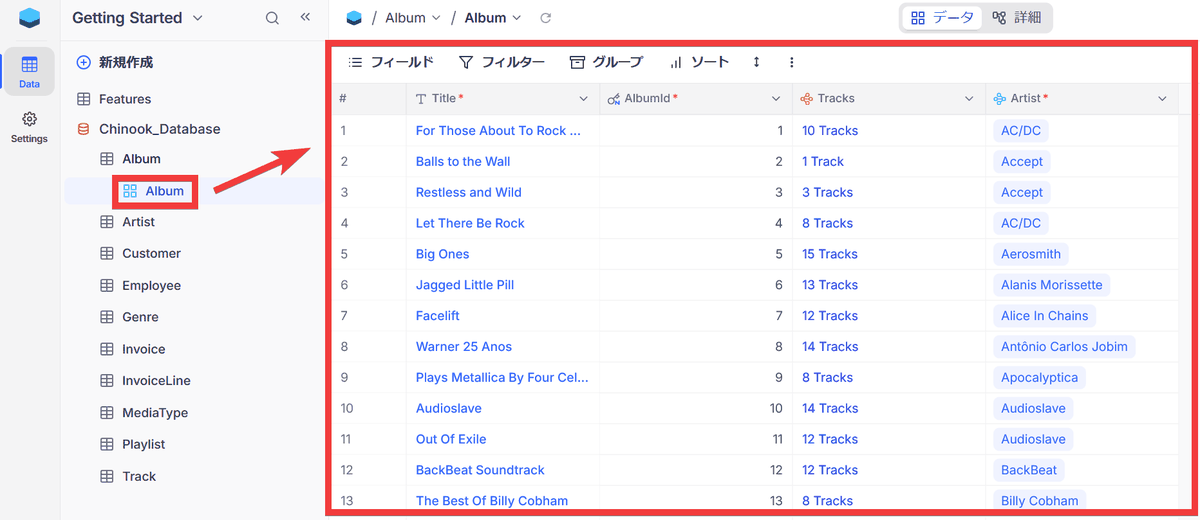
Task: Click the reload icon beside Album breadcrumb
Action: 545,18
